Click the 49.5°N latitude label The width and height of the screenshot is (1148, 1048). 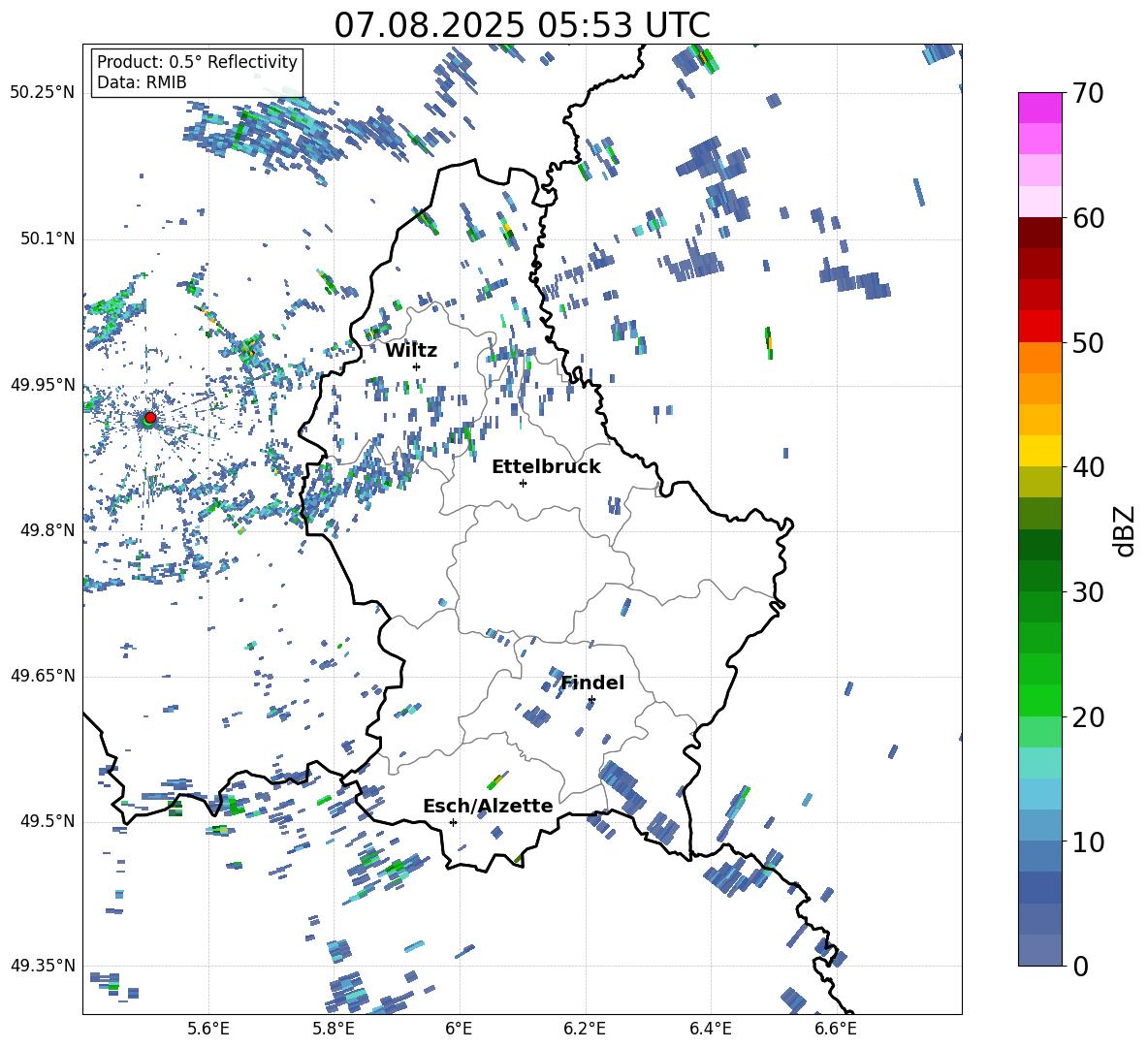[x=47, y=821]
